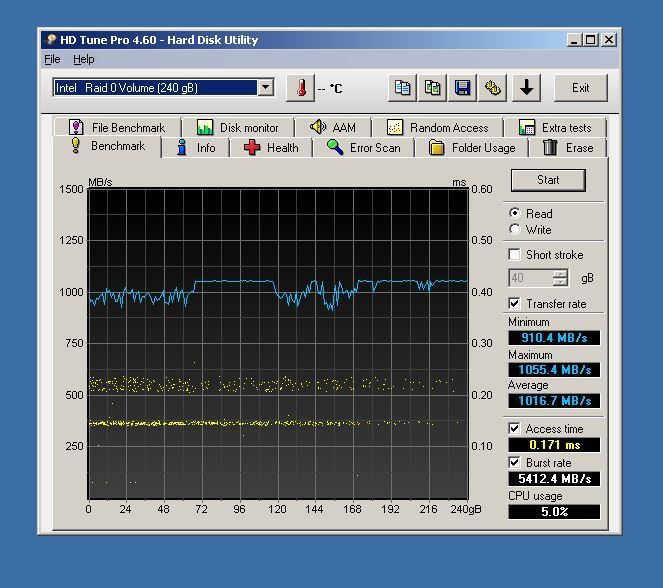Click the Exit button
Image resolution: width=663 pixels, height=588 pixels.
coord(581,88)
